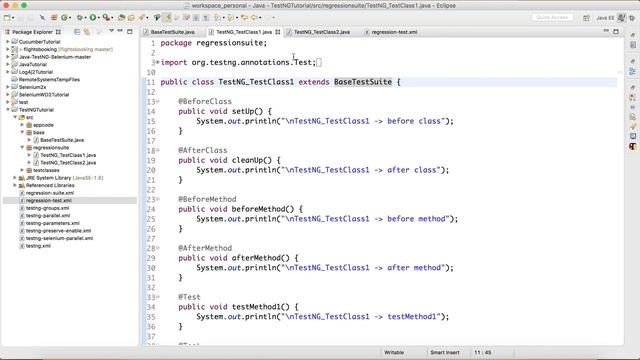Minimize the Package Explorer view
This screenshot has height=360, width=640.
(120, 31)
